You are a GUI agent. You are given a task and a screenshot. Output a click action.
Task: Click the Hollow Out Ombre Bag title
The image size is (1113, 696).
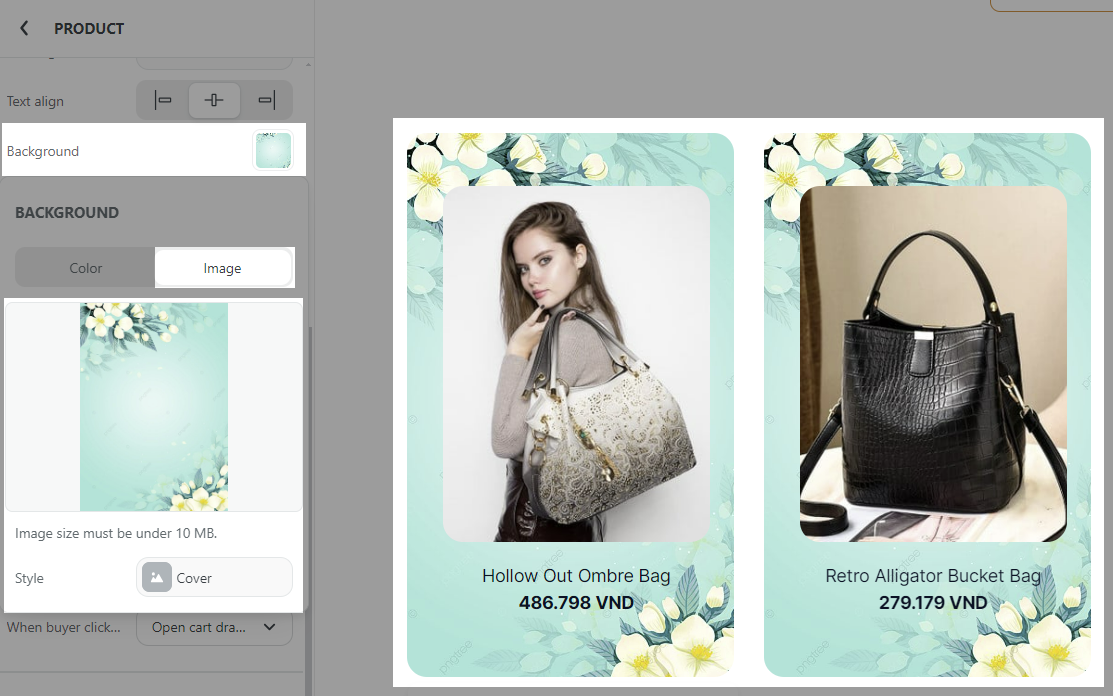point(576,576)
